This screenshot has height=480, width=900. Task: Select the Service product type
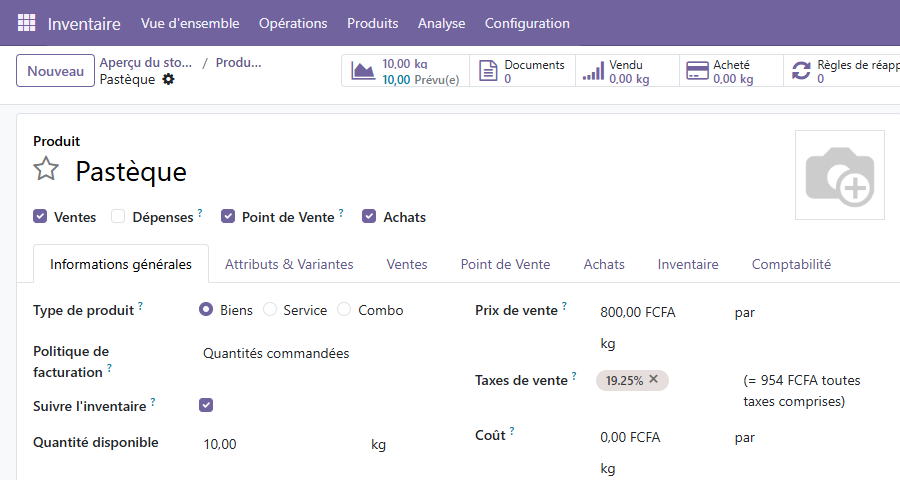pyautogui.click(x=270, y=309)
